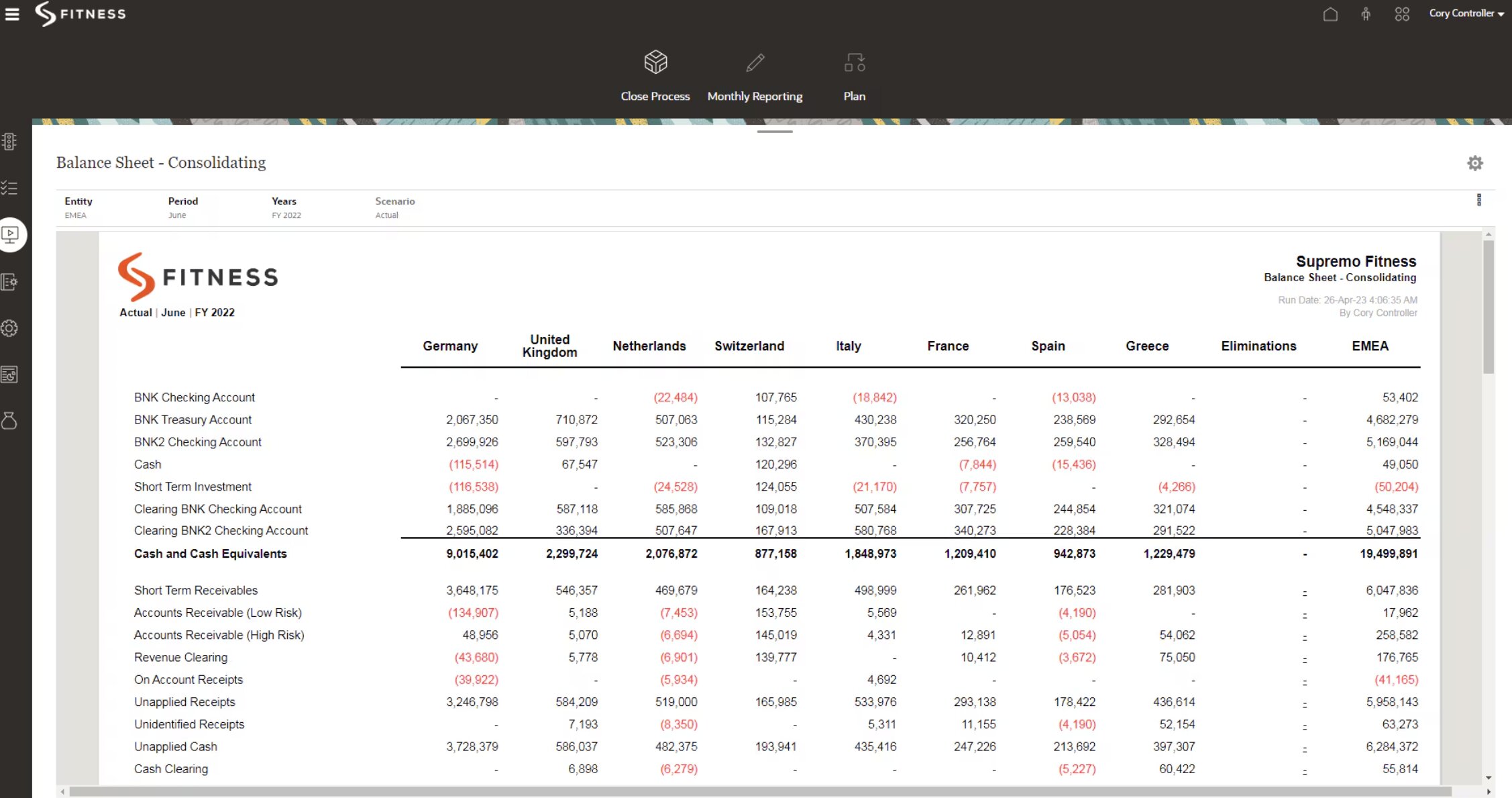This screenshot has height=798, width=1512.
Task: Click the report vertical scrollbar thumb
Action: [1489, 305]
